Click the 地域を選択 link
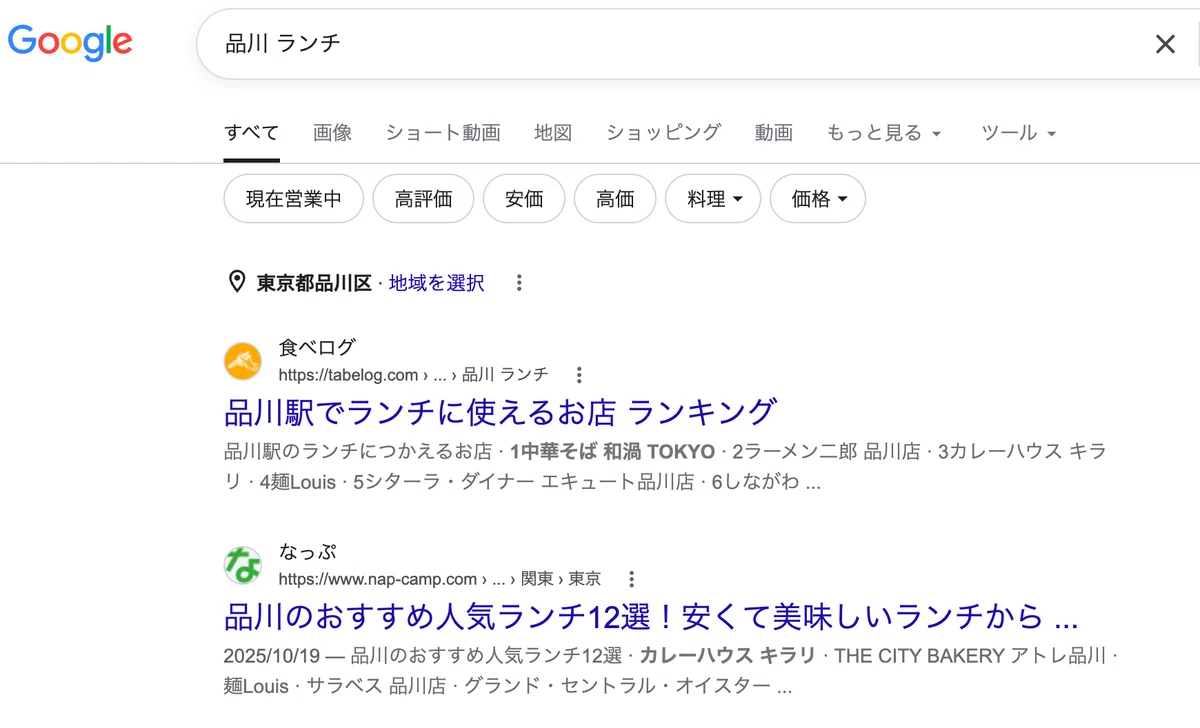The width and height of the screenshot is (1200, 728). tap(437, 283)
